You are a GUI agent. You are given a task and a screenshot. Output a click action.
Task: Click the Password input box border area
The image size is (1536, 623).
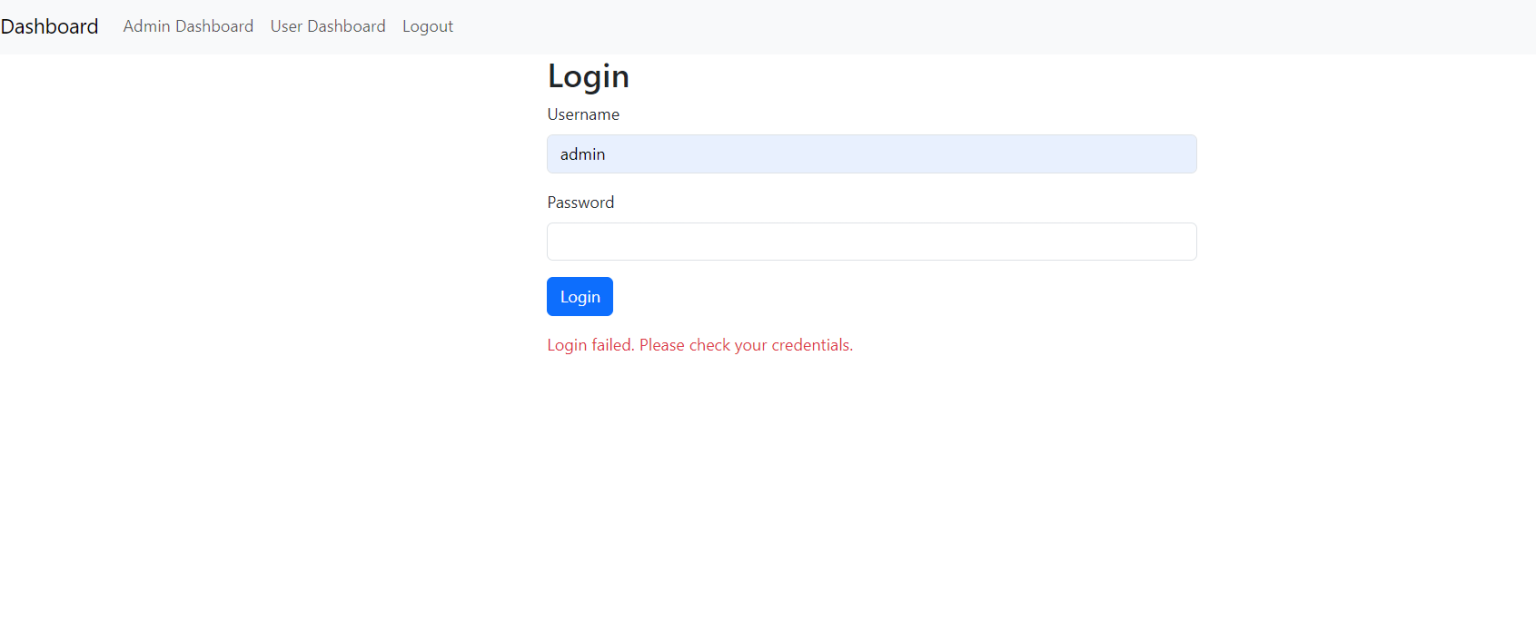[x=870, y=241]
